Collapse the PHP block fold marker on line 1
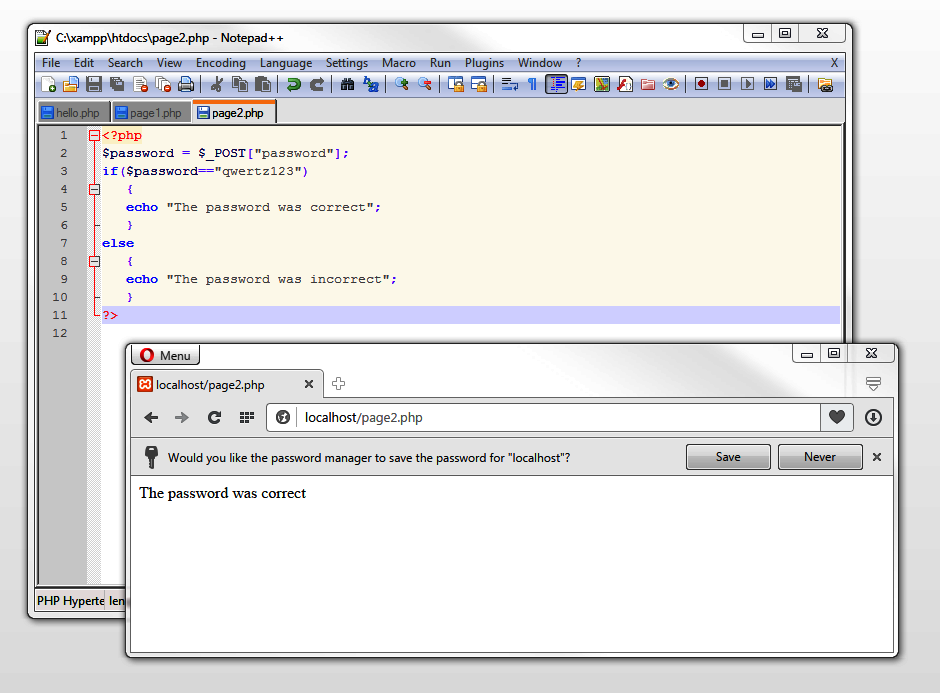940x693 pixels. pos(94,136)
